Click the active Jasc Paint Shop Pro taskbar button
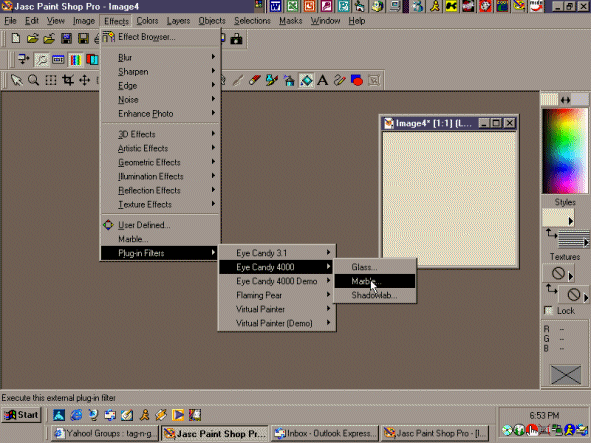This screenshot has height=443, width=591. pyautogui.click(x=215, y=434)
